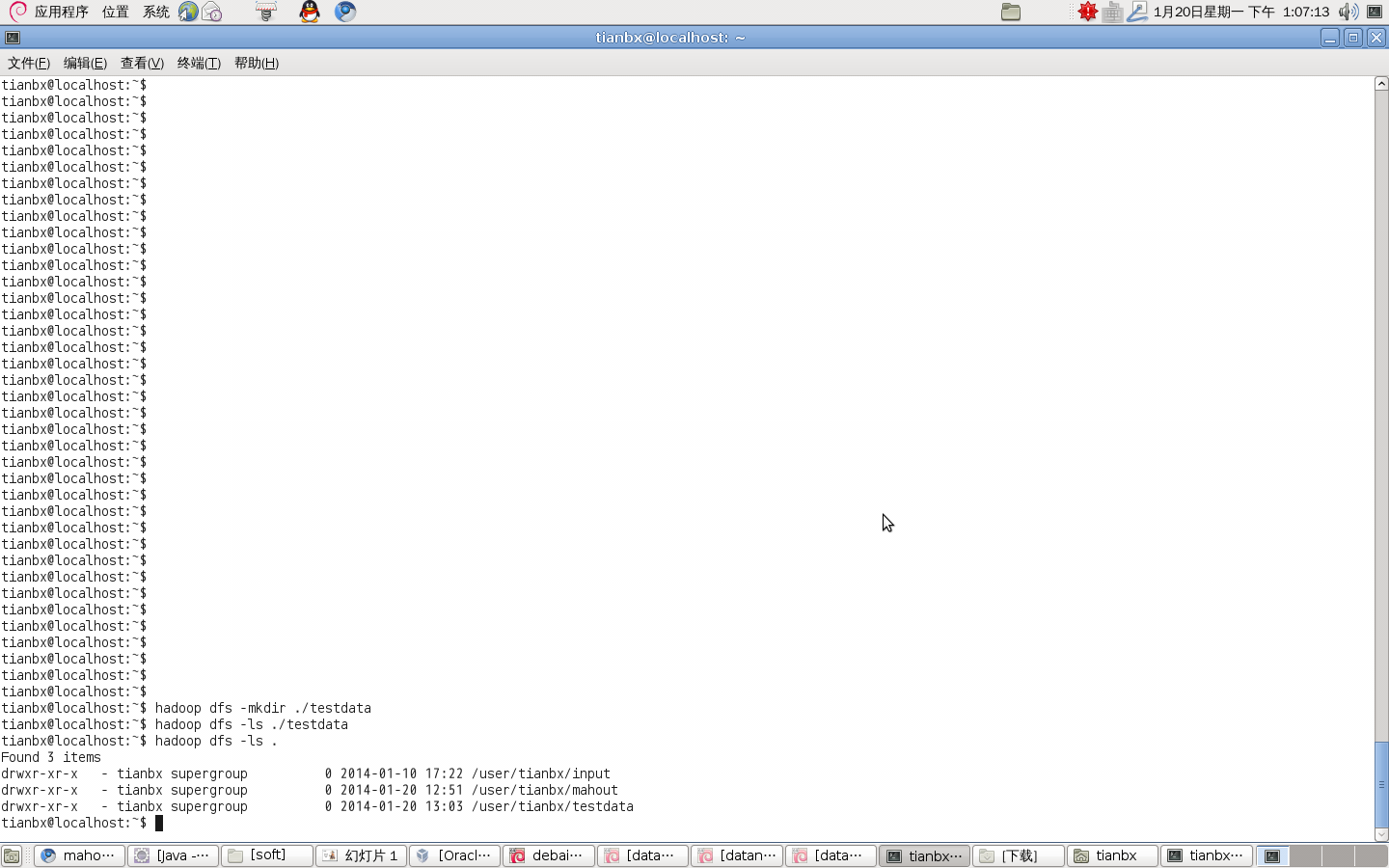This screenshot has height=868, width=1389.
Task: Switch to the [datan... taskbar window
Action: tap(736, 855)
